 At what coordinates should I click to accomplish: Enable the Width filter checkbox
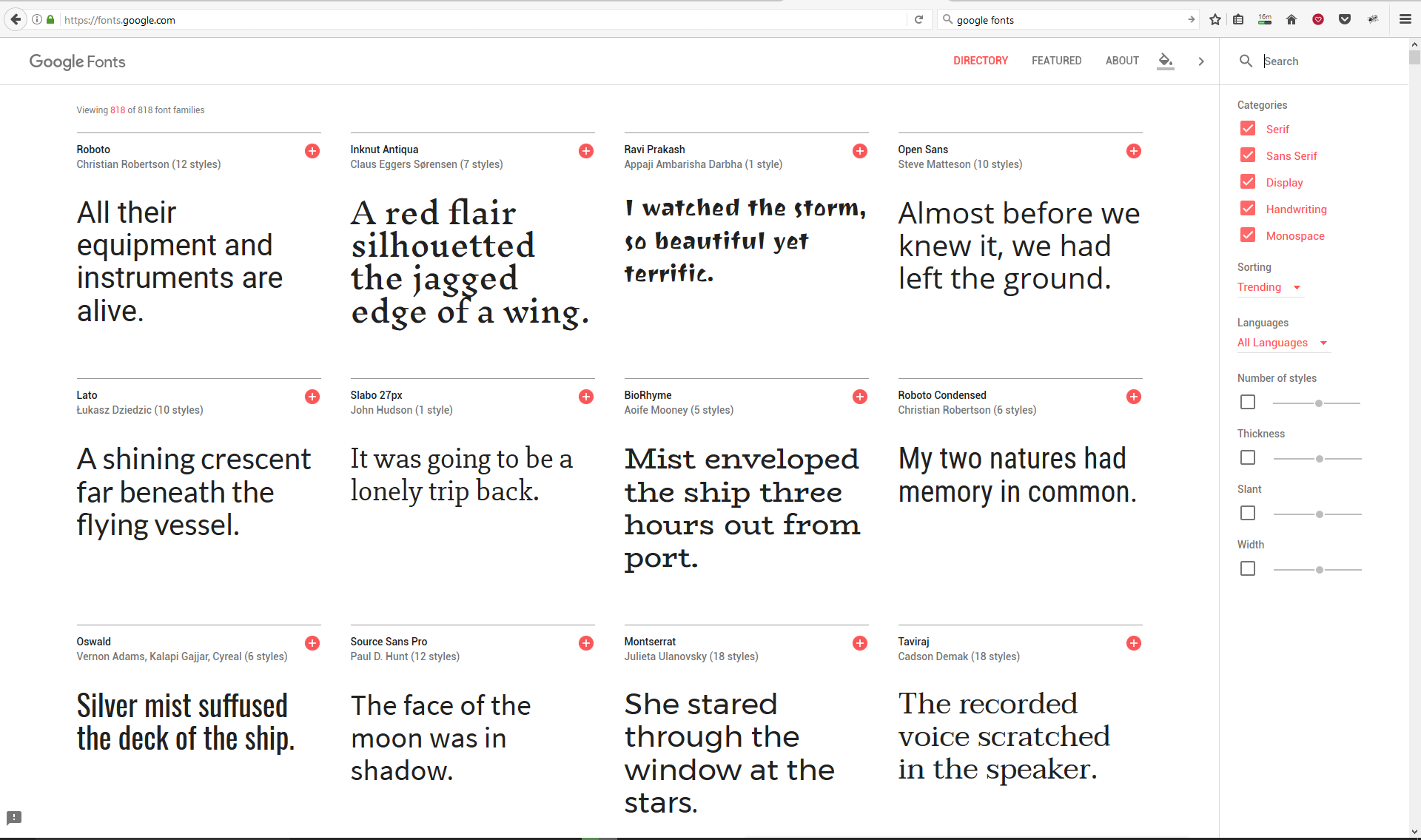point(1248,568)
